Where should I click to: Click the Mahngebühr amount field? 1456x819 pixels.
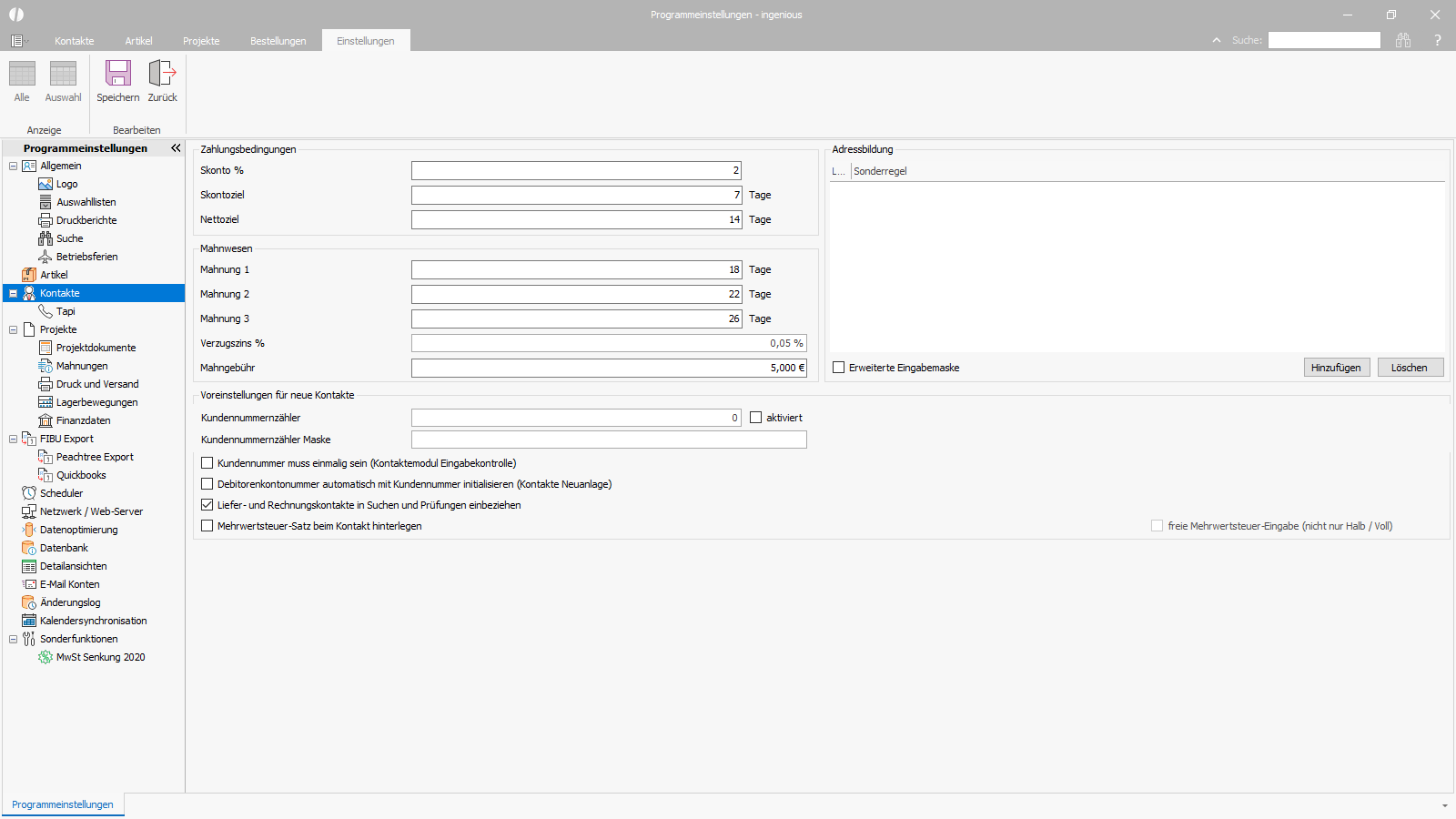(609, 368)
